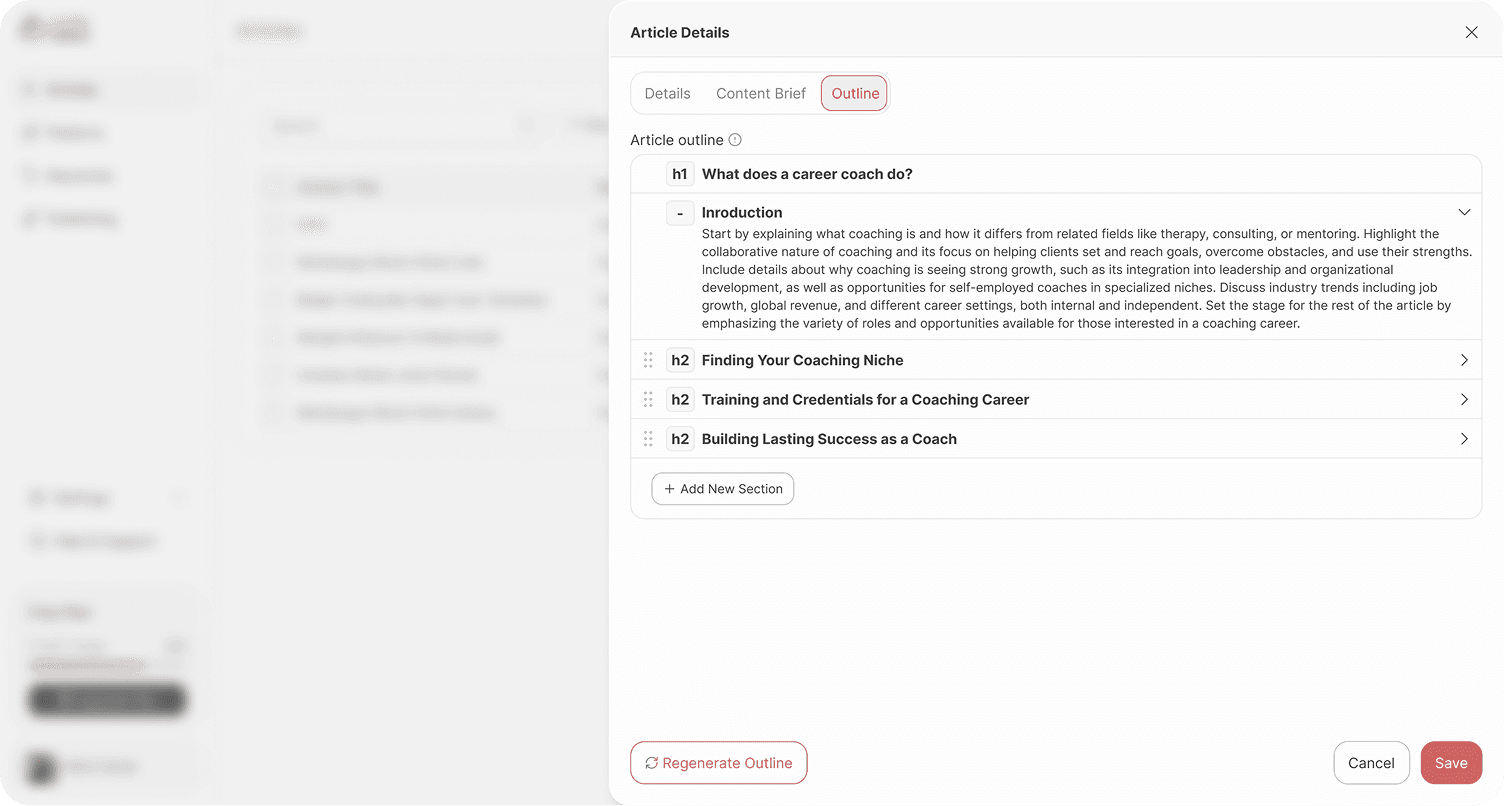Screen dimensions: 1504x806
Task: Open the Content Brief tab
Action: point(761,94)
